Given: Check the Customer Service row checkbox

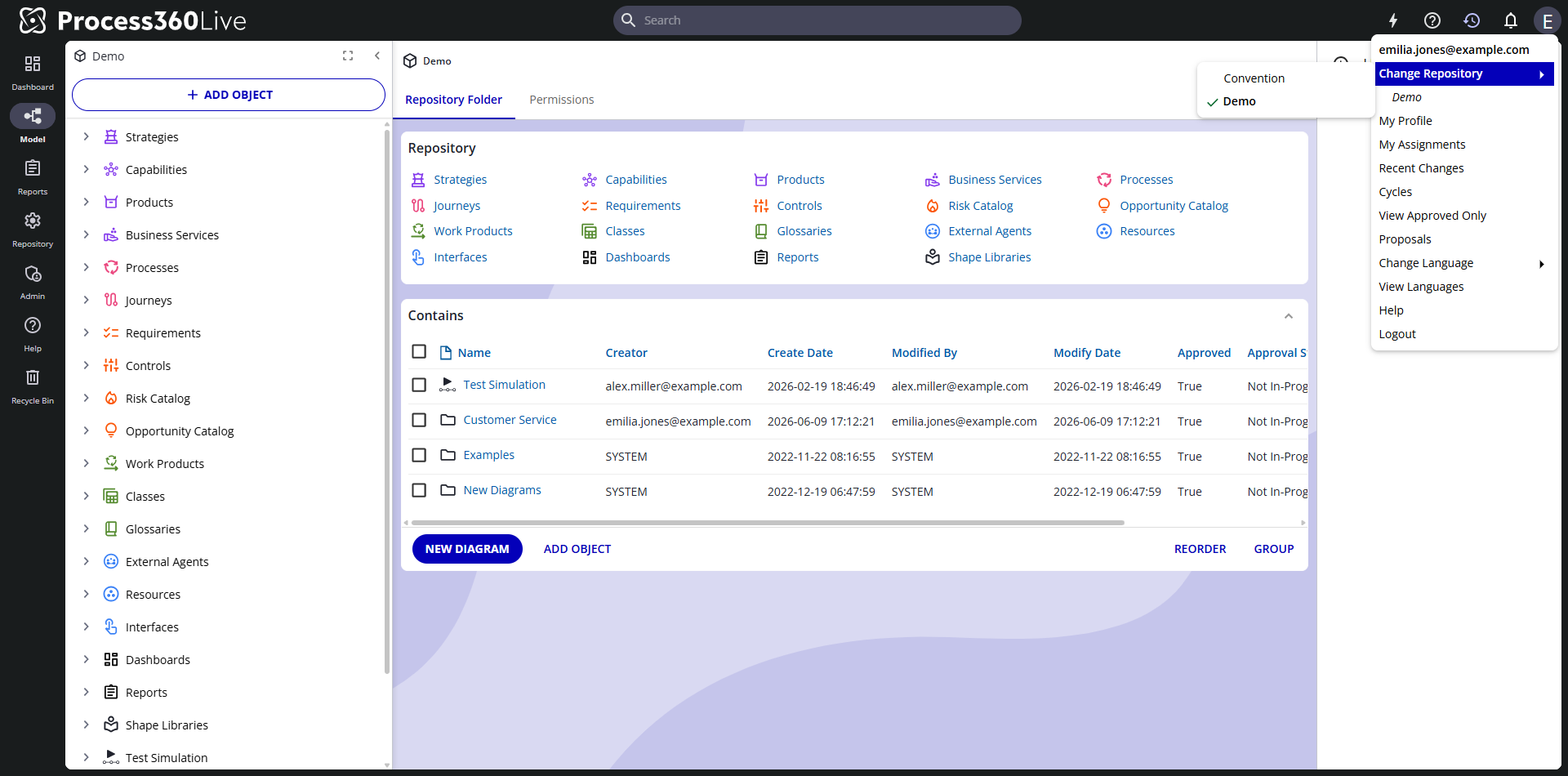Looking at the screenshot, I should coord(419,420).
